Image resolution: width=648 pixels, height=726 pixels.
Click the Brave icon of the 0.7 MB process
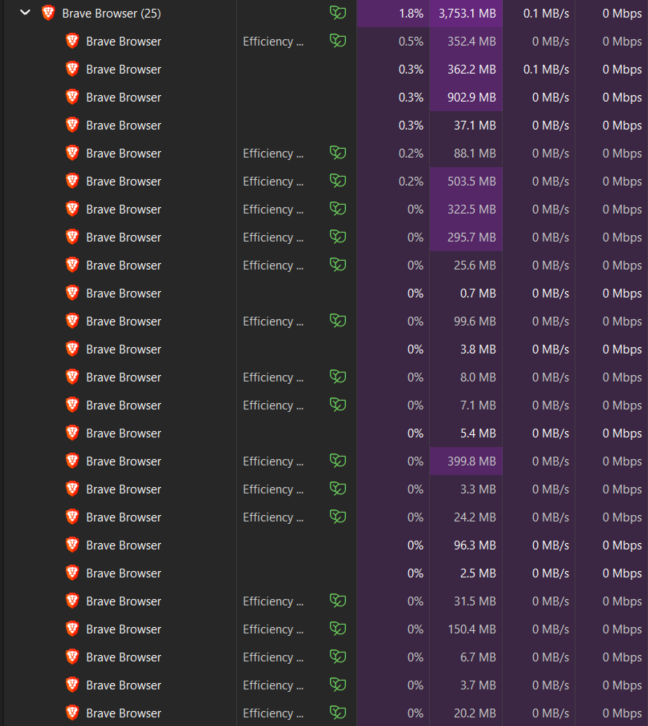click(72, 293)
